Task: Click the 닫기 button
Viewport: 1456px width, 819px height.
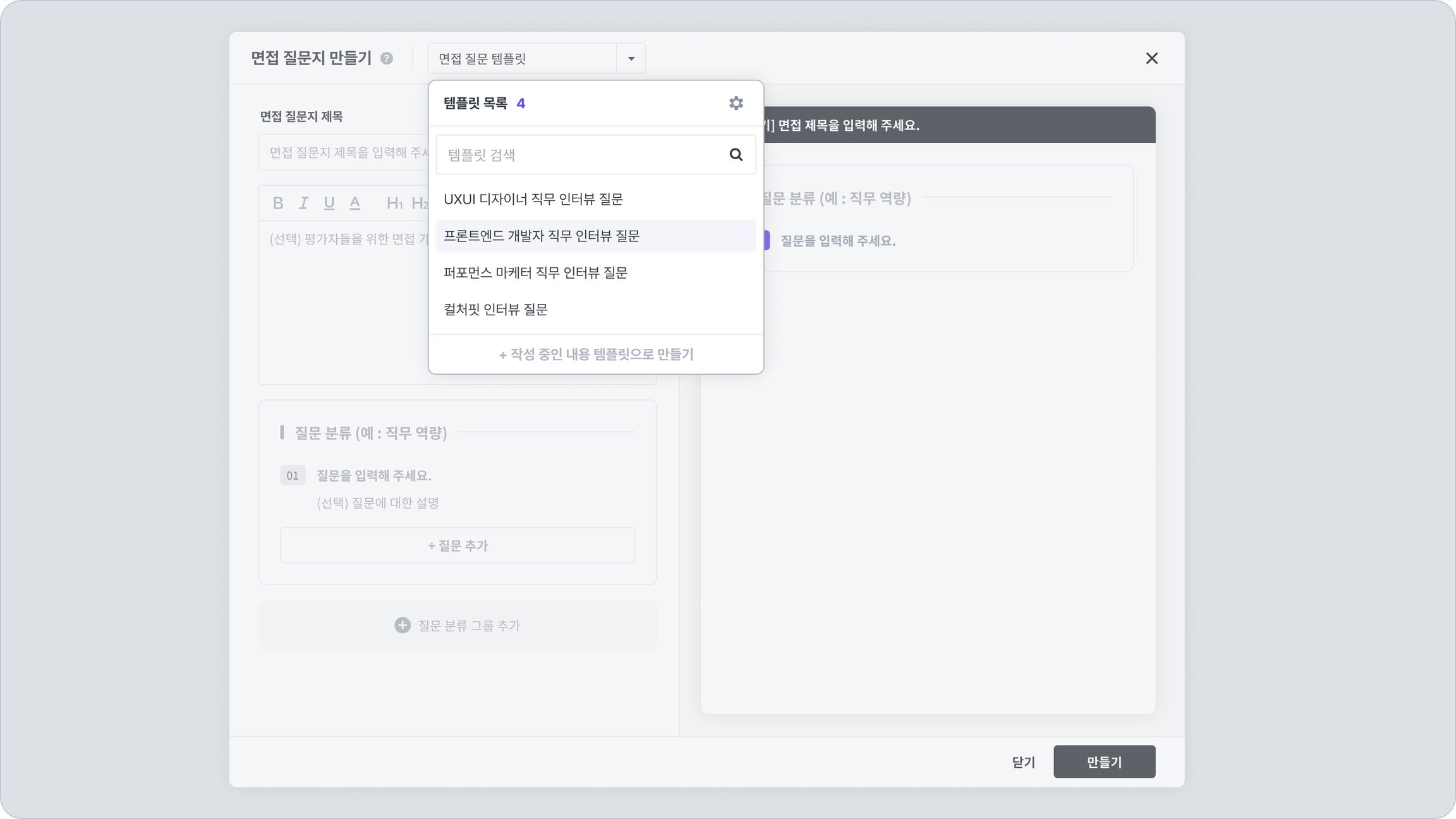Action: tap(1023, 762)
